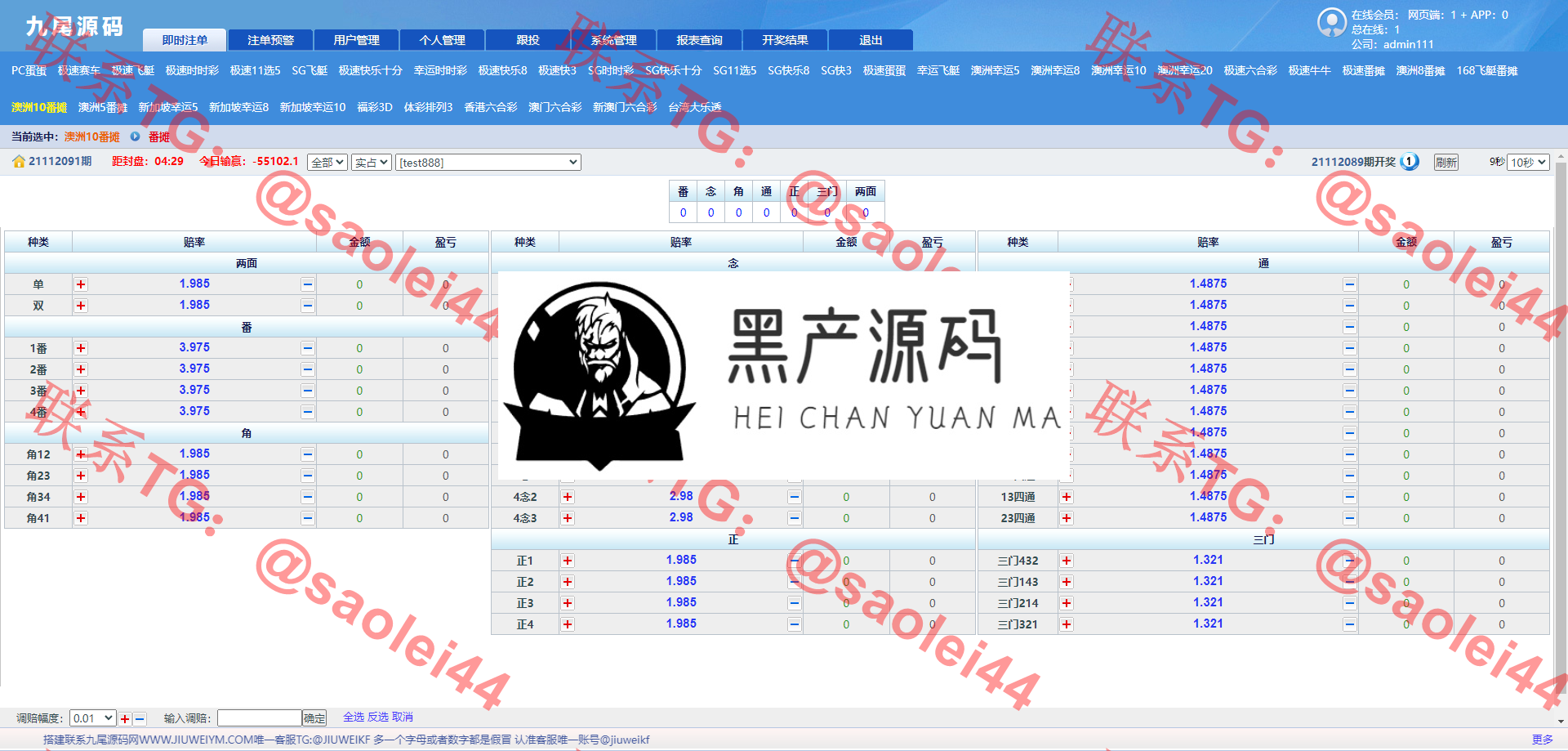Click the 全选 link
Image resolution: width=1568 pixels, height=751 pixels.
pos(354,717)
